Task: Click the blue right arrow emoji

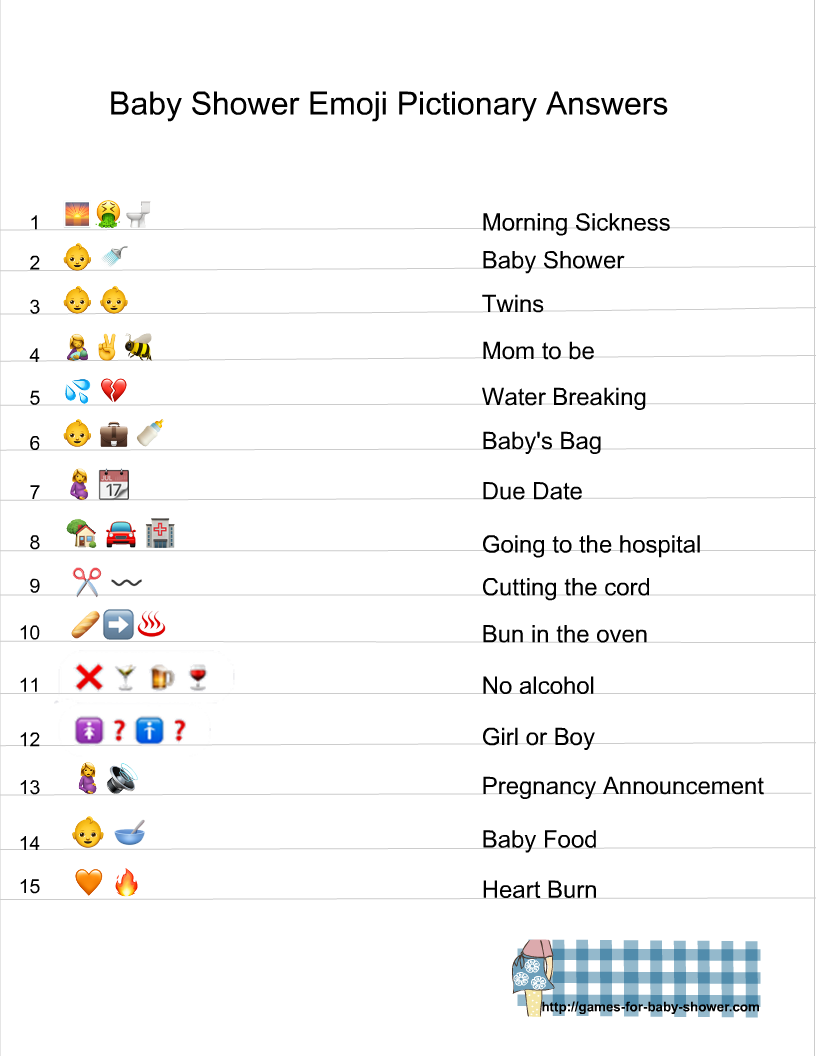Action: click(x=118, y=627)
